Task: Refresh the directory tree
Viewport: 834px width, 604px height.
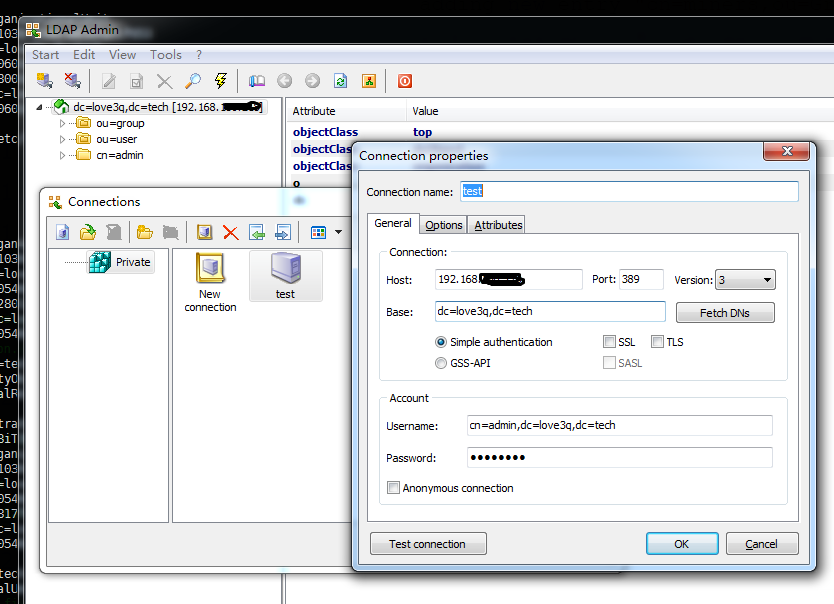Action: [x=340, y=80]
